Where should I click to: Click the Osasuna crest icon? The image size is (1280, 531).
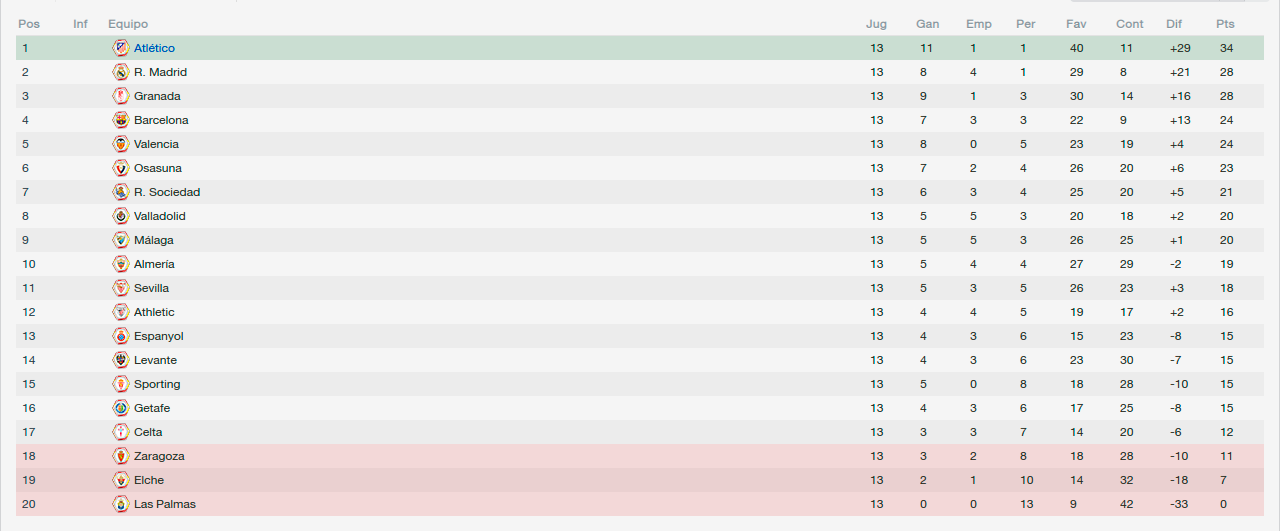point(120,168)
